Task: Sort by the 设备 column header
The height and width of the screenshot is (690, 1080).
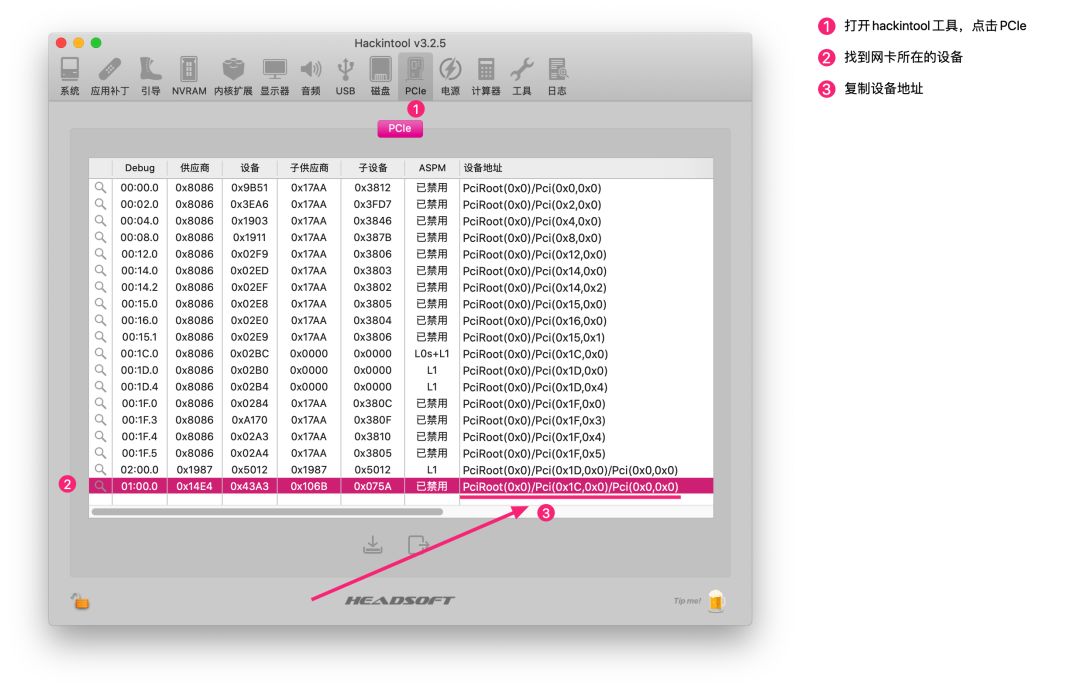Action: click(250, 168)
